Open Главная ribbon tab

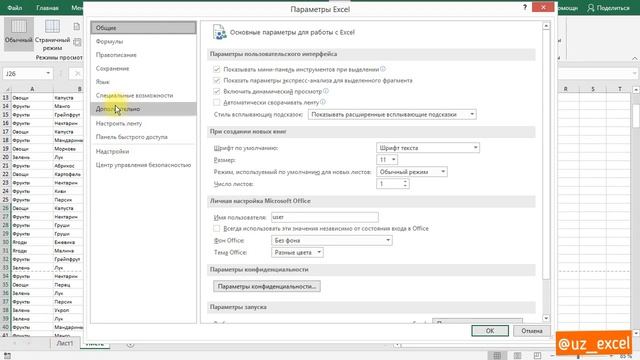click(x=47, y=8)
